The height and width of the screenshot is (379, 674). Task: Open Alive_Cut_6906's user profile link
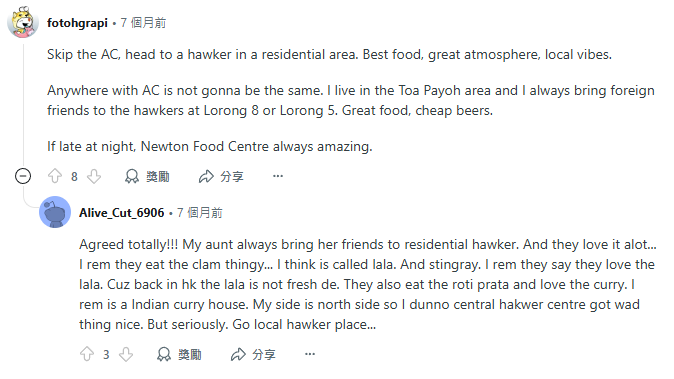pyautogui.click(x=122, y=213)
